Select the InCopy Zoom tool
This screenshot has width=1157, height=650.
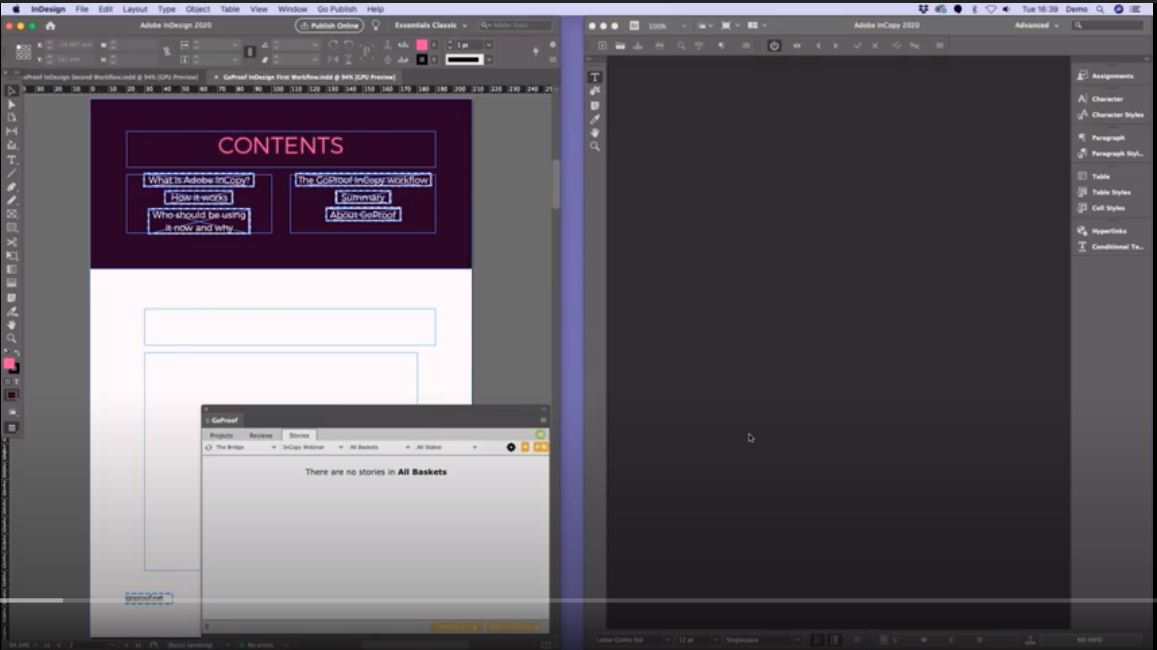[x=595, y=146]
